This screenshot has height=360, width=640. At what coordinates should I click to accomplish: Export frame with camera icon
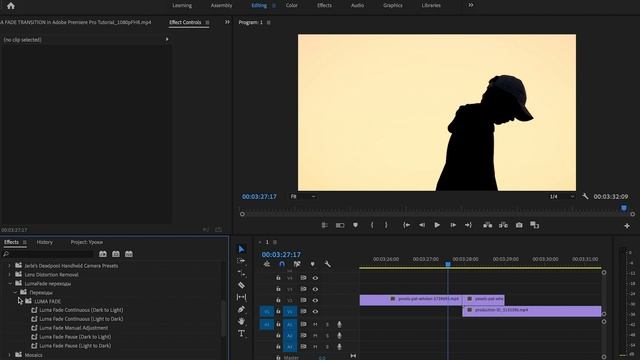[519, 225]
